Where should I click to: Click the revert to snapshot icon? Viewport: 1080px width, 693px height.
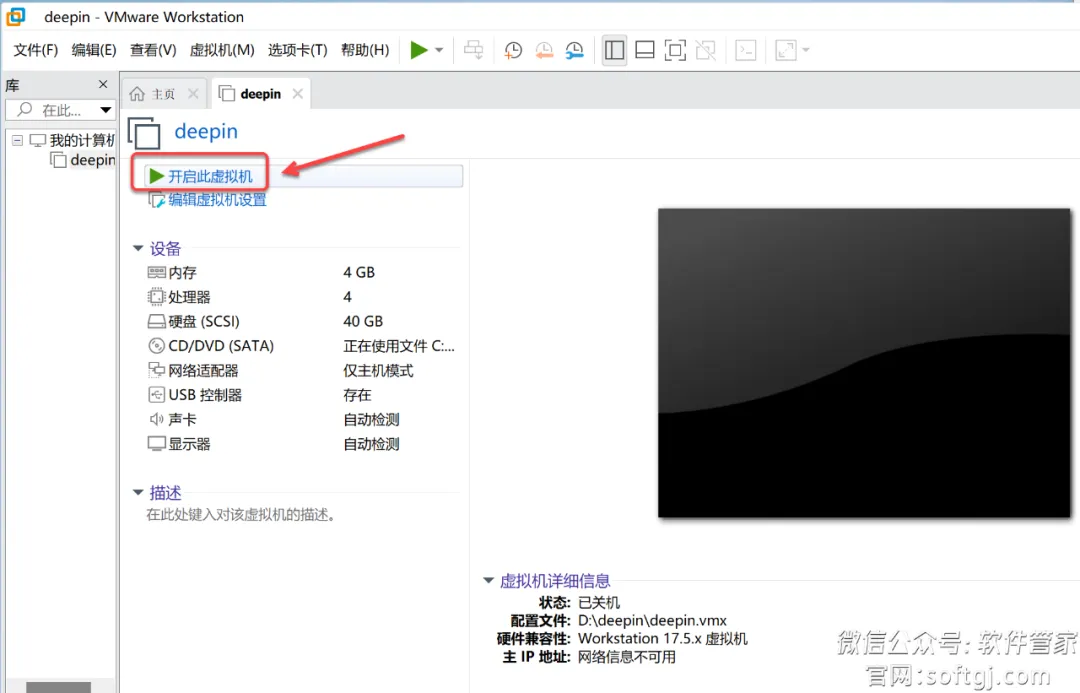[544, 50]
